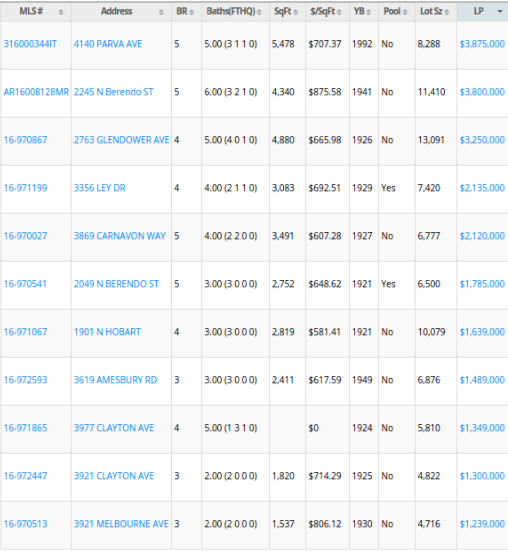Click list price $3,875,000

(482, 44)
